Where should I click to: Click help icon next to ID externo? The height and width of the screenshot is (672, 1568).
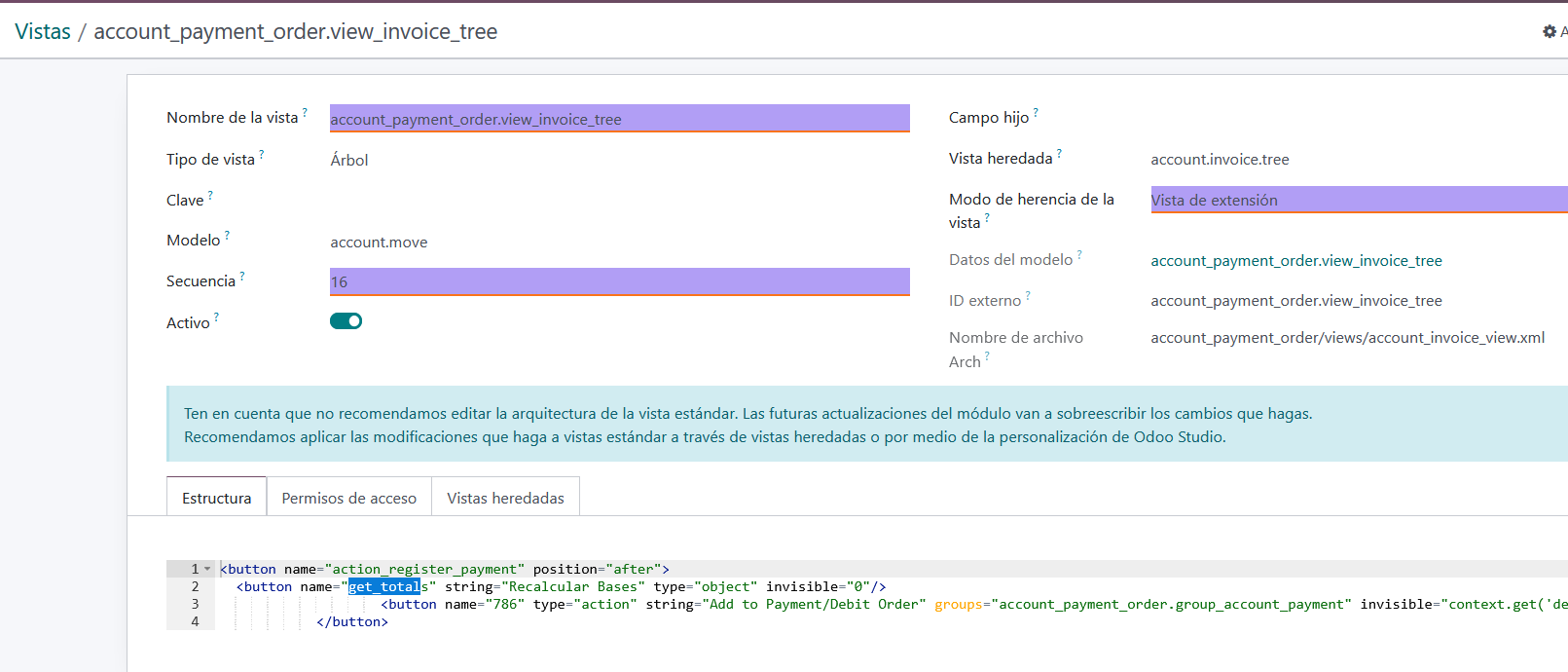(x=1028, y=295)
